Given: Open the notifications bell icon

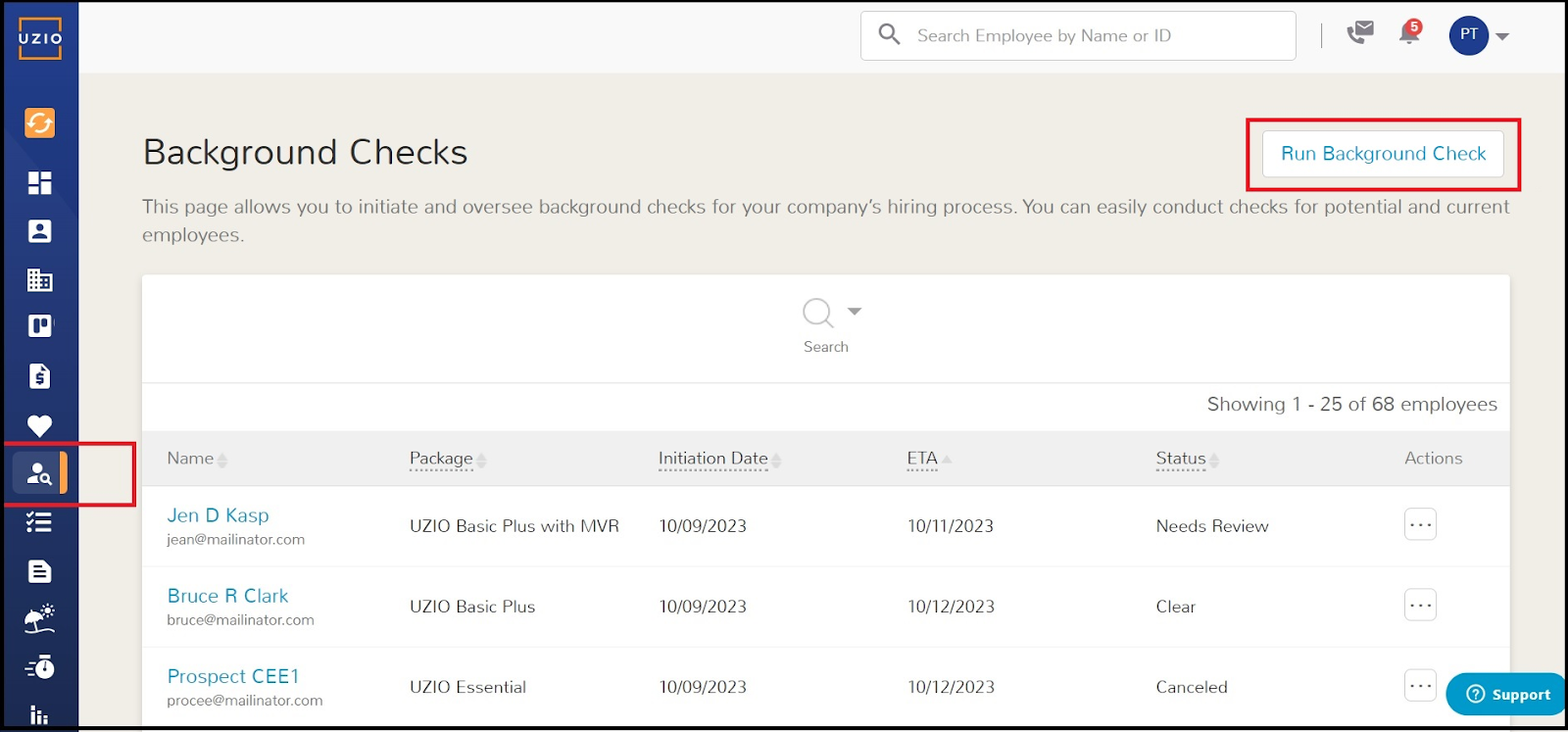Looking at the screenshot, I should (1409, 34).
